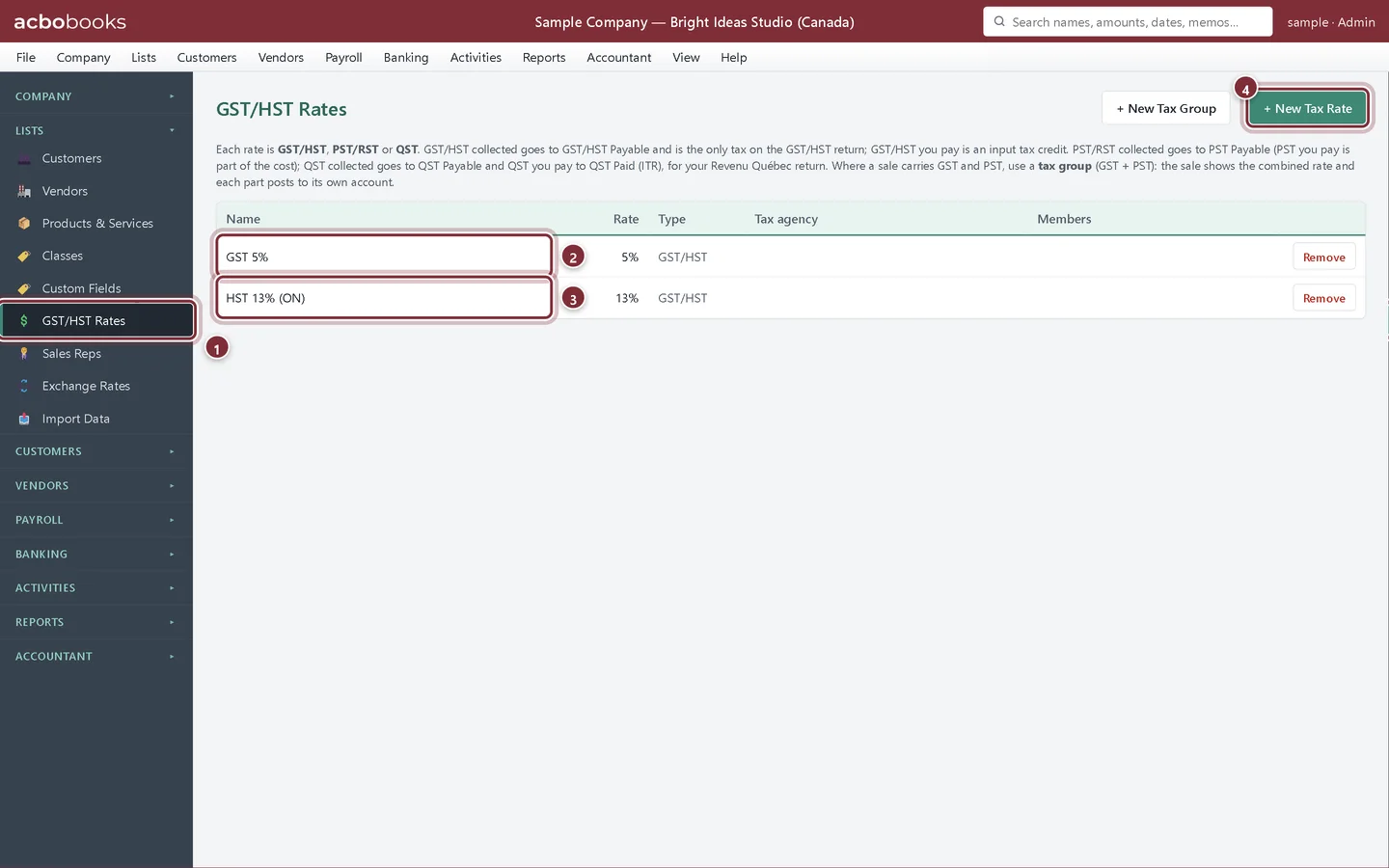Click the sample · Admin user label
Screen dimensions: 1389x868
(x=1330, y=21)
